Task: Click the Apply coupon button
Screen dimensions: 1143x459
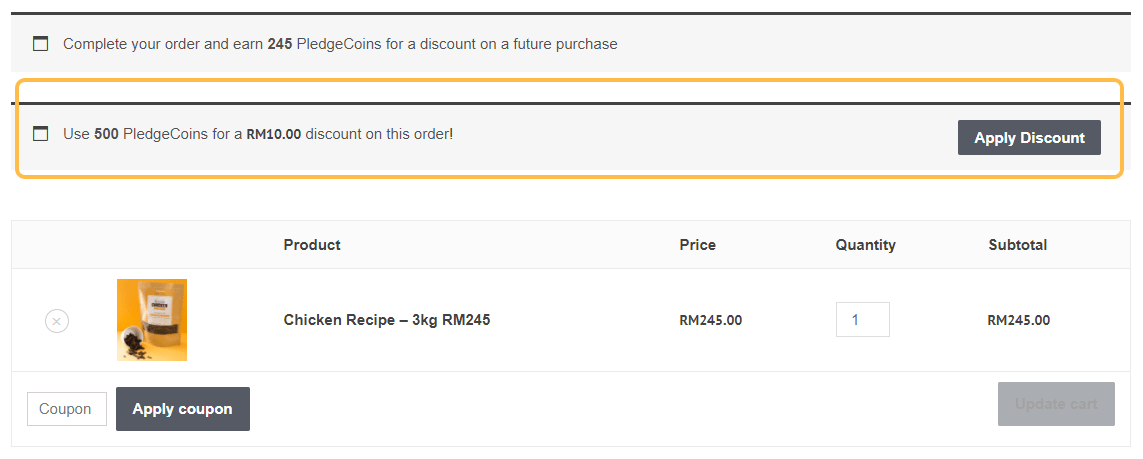Action: pyautogui.click(x=182, y=409)
